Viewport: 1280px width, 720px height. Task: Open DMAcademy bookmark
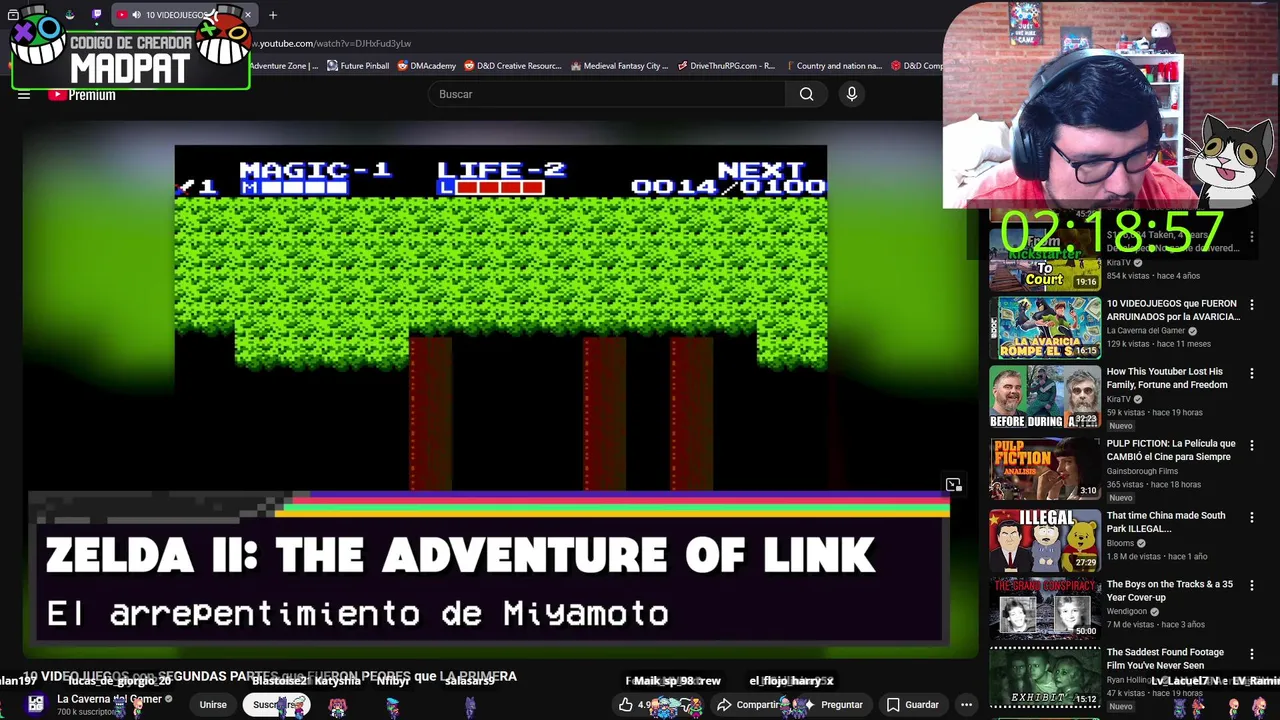point(426,66)
